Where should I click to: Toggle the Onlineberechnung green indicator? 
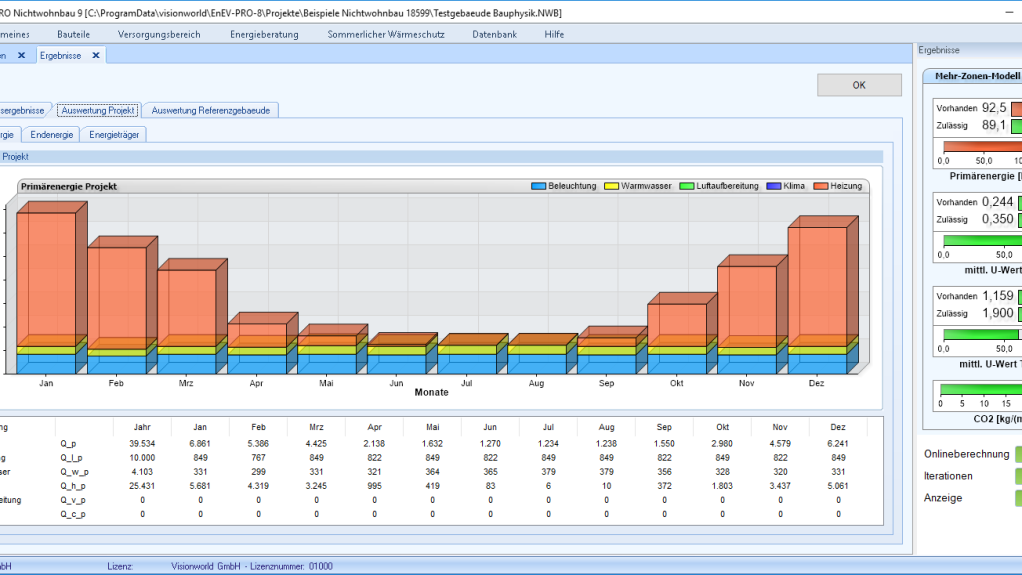1018,454
